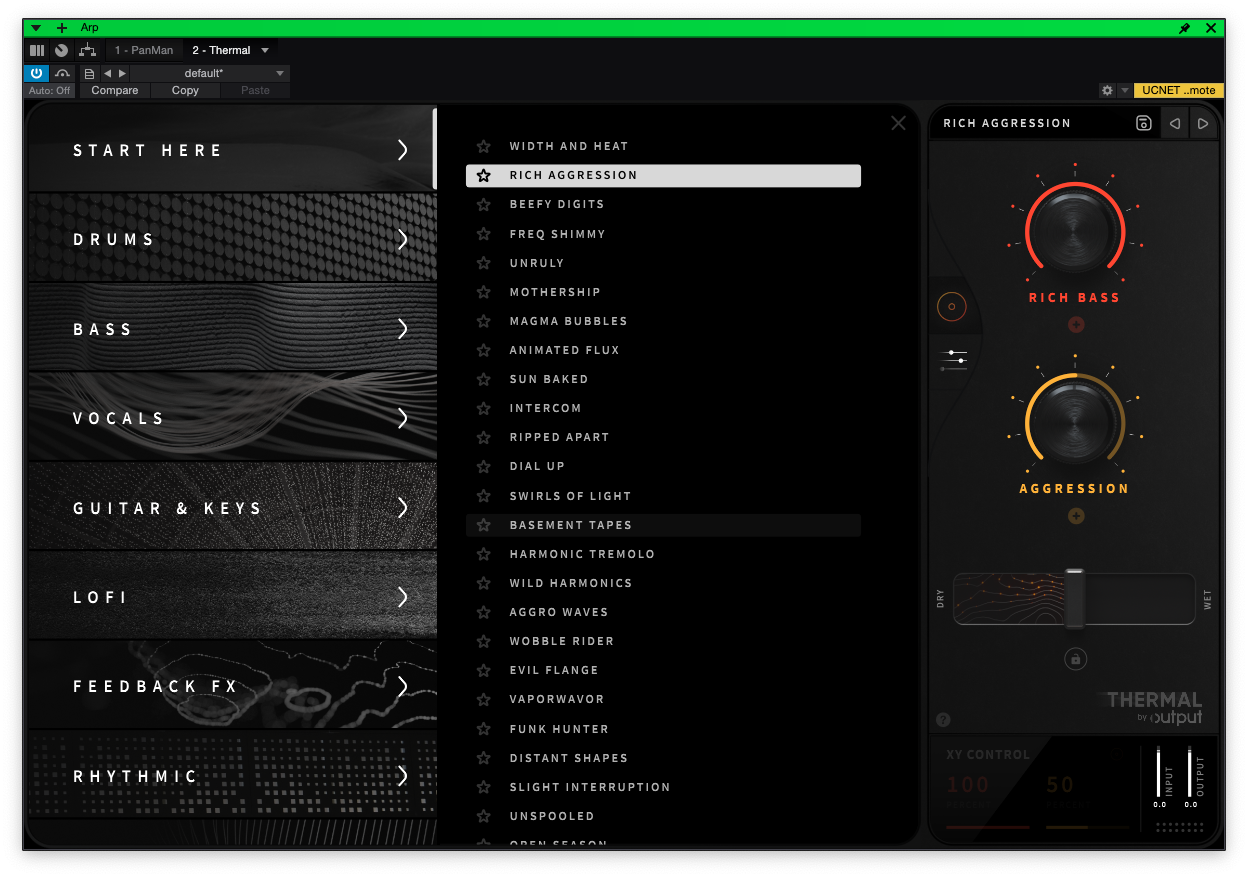Click the Copy button

coord(185,90)
